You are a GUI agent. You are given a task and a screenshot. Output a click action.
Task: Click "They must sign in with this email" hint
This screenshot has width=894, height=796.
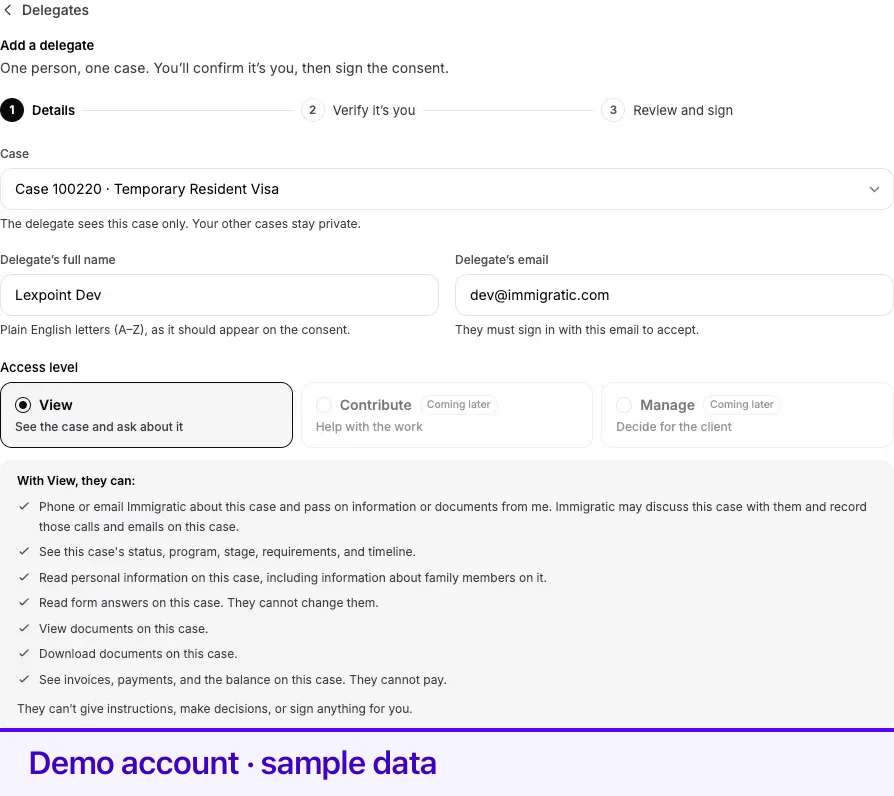pyautogui.click(x=576, y=330)
